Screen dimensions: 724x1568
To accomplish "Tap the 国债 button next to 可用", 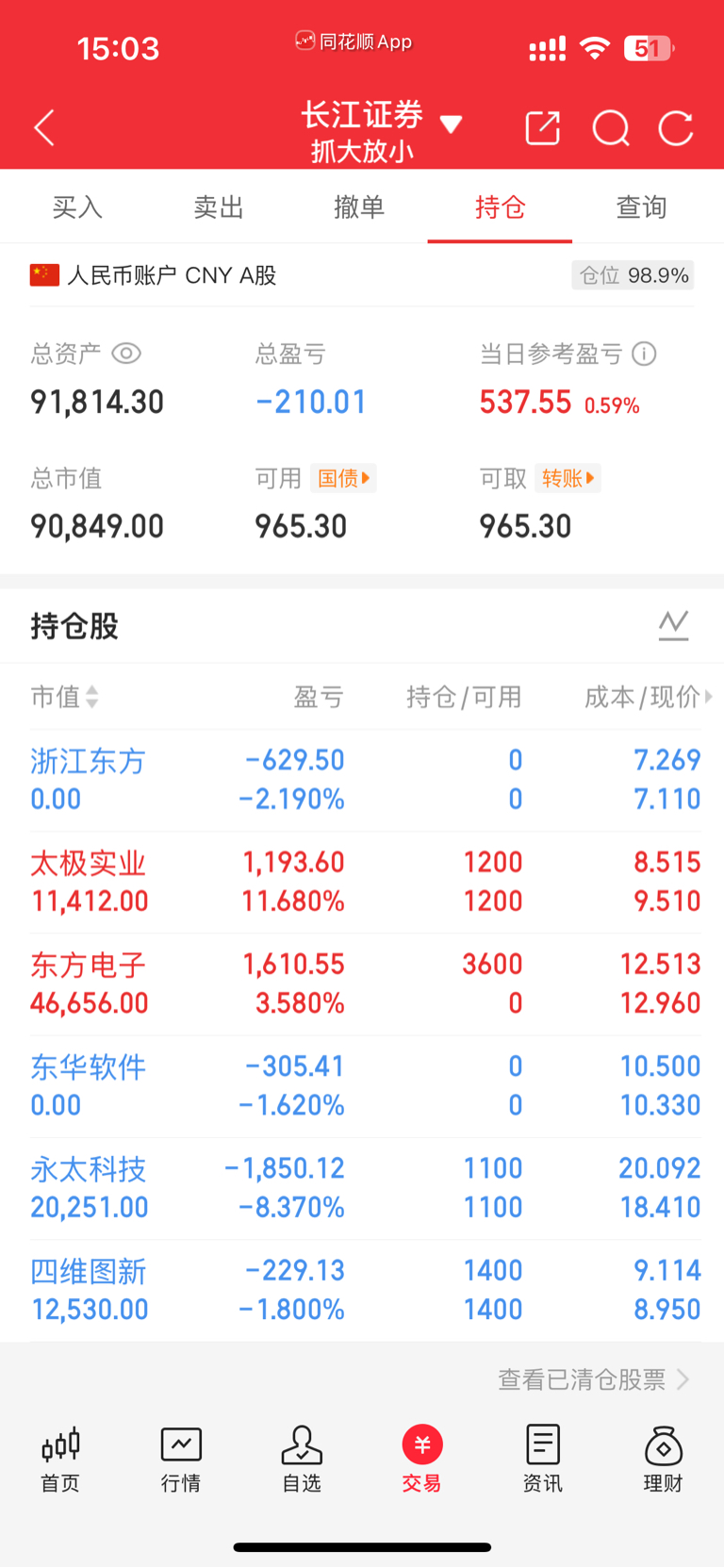I will [x=344, y=478].
